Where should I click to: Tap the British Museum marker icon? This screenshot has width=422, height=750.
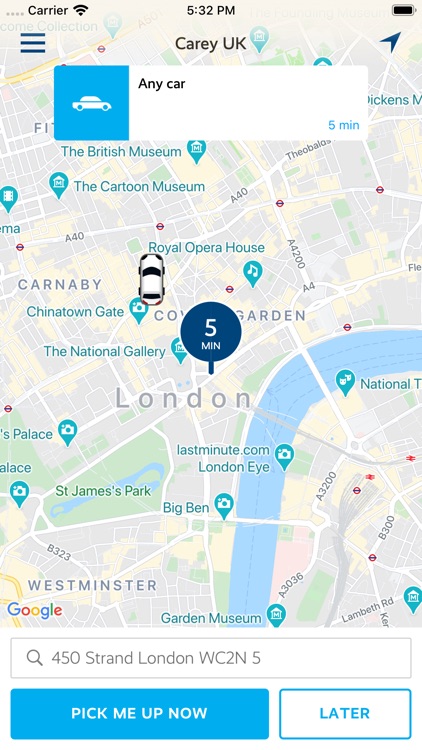tap(196, 150)
